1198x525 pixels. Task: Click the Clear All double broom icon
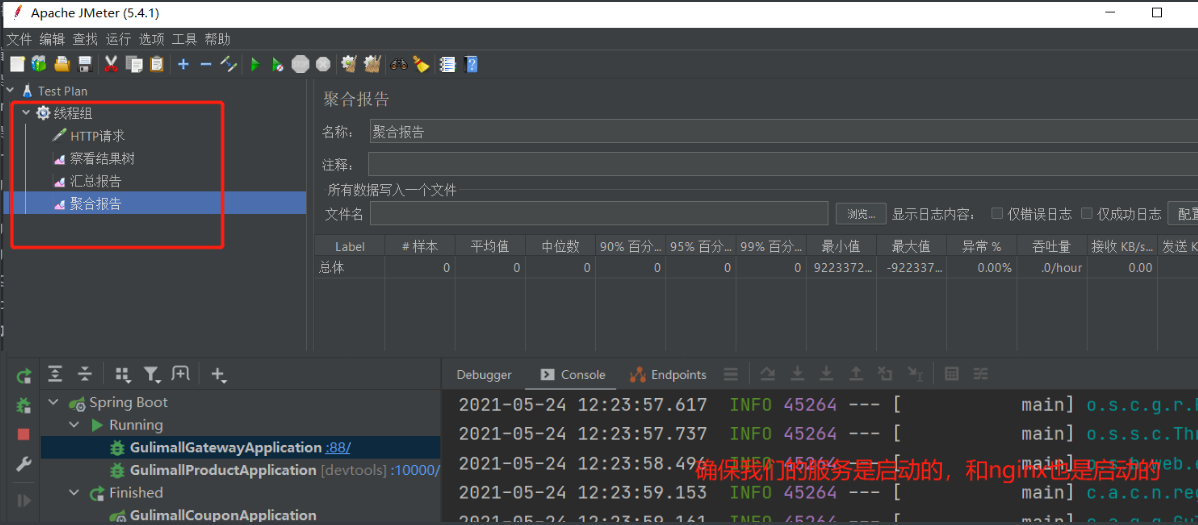point(372,64)
